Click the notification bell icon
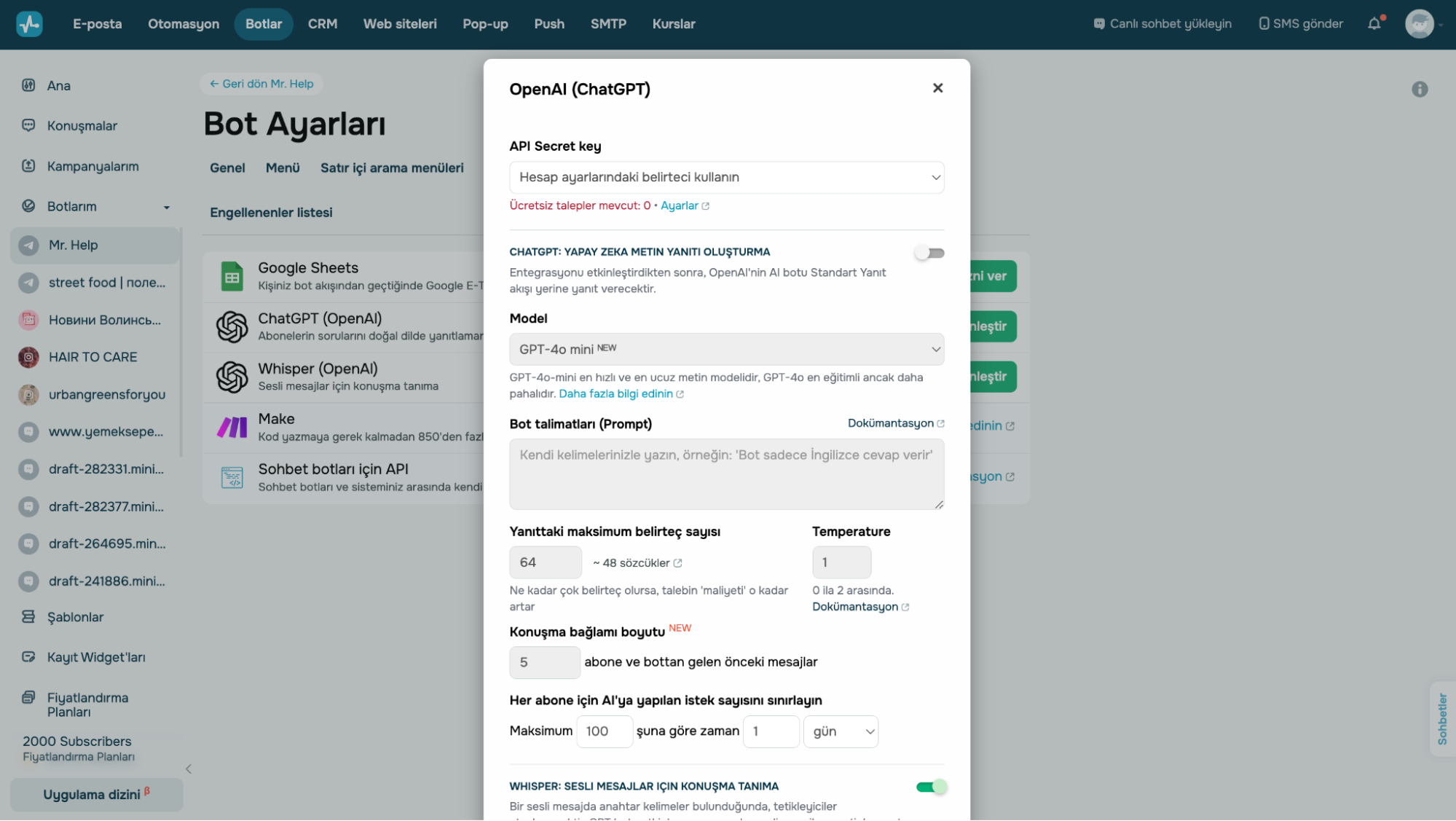1456x821 pixels. 1374,24
